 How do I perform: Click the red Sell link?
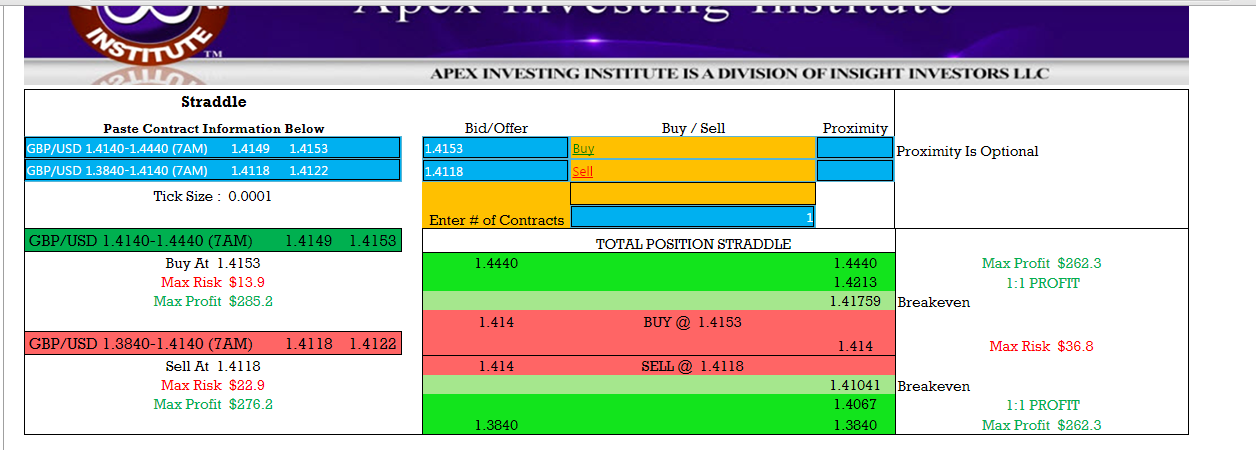[x=582, y=172]
